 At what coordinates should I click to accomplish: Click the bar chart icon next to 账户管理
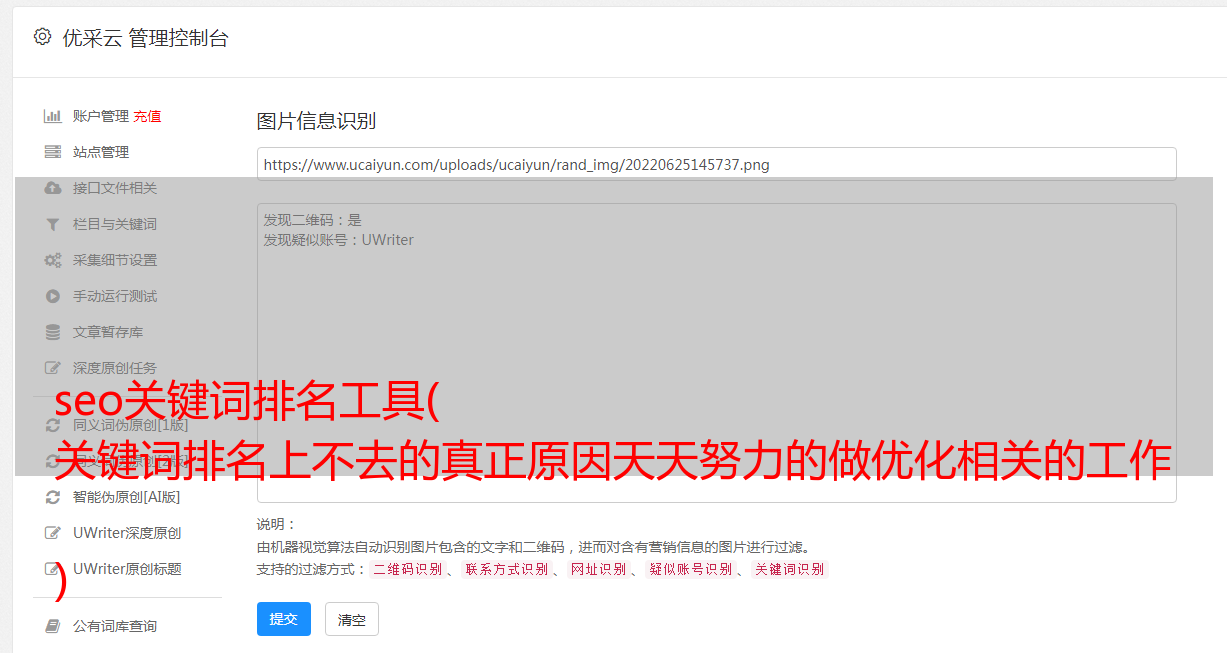pos(53,116)
